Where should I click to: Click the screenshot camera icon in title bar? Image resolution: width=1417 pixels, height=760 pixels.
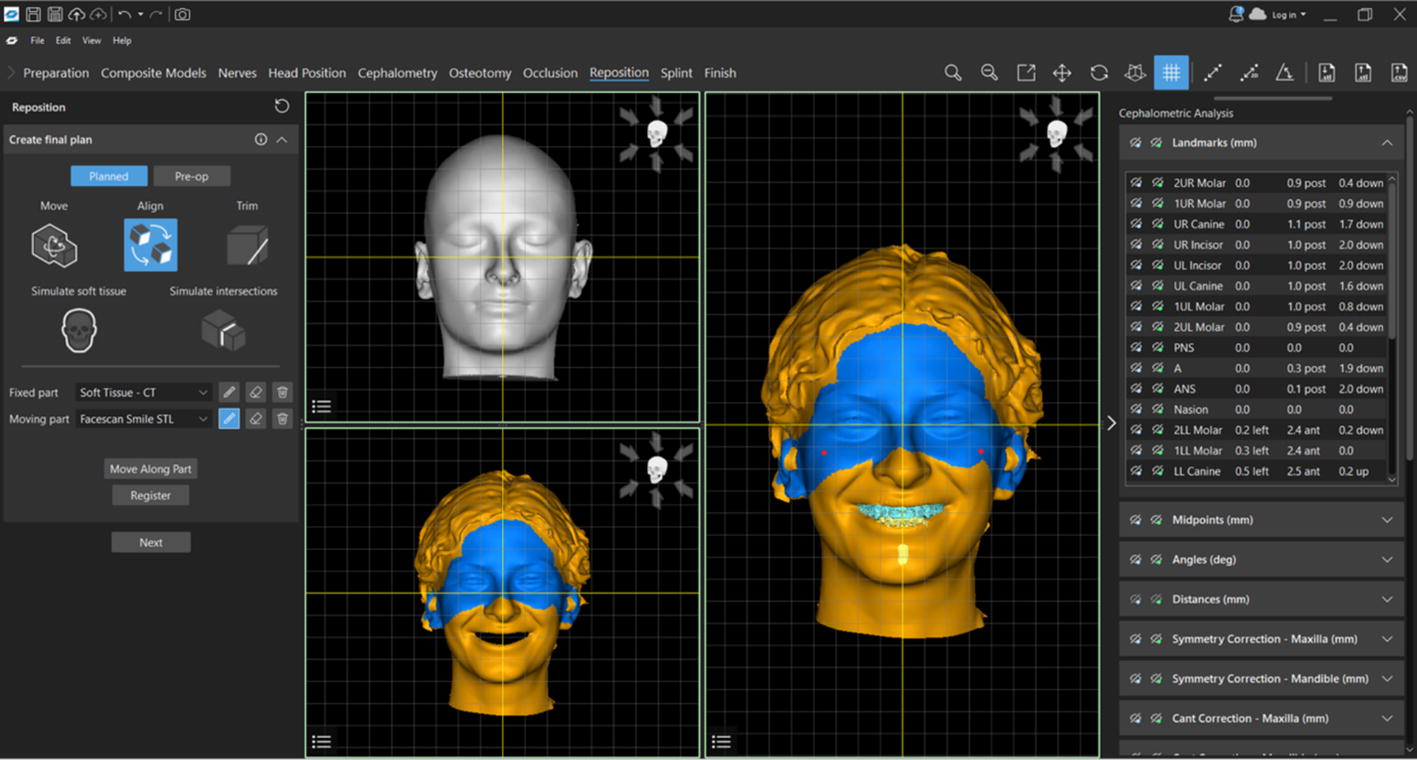(182, 14)
